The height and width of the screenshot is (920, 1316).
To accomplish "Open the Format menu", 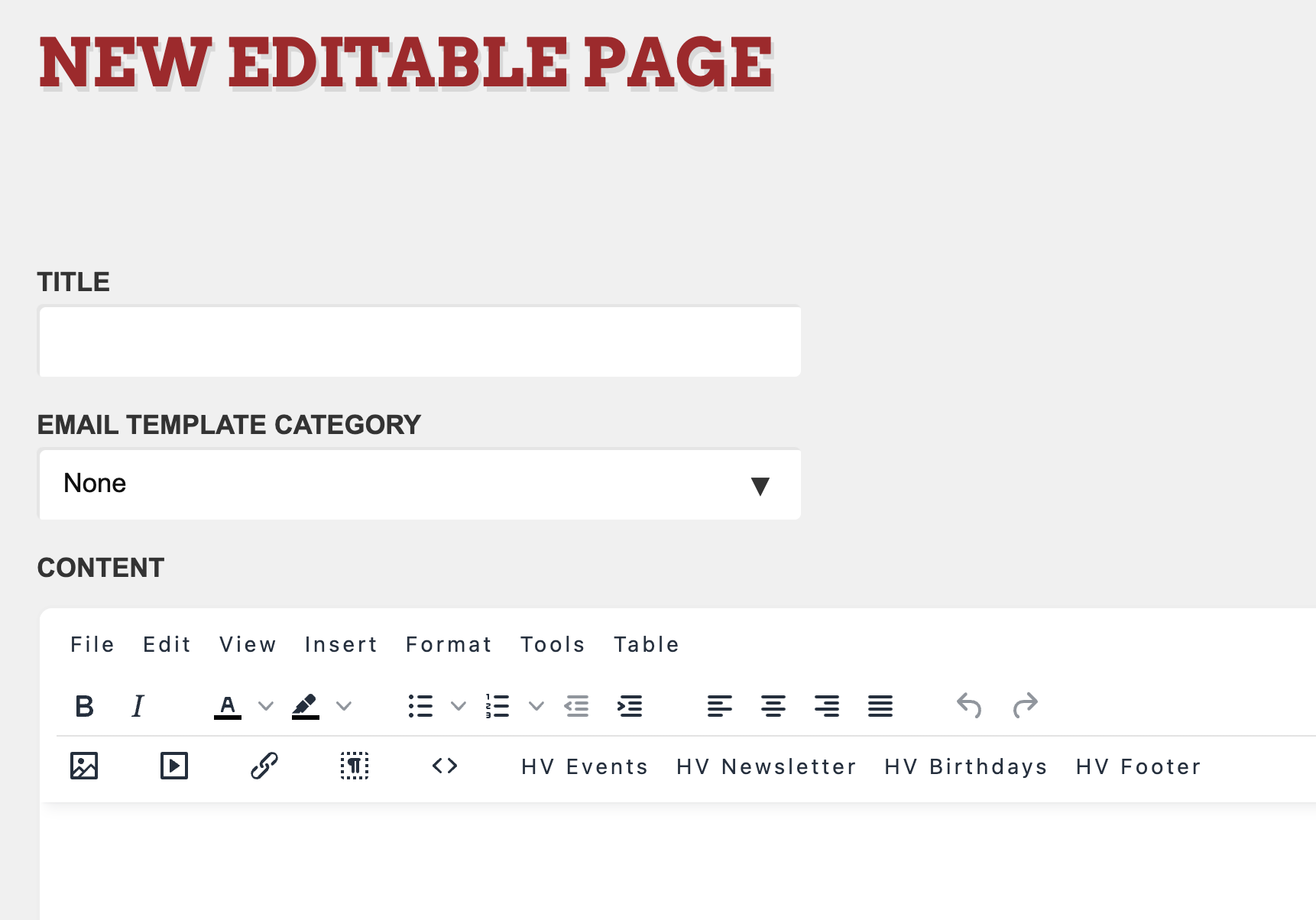I will click(x=449, y=645).
